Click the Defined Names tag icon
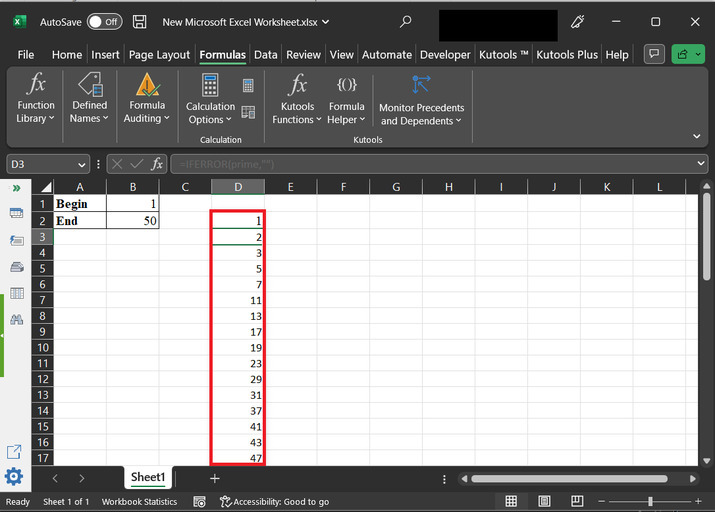Viewport: 715px width, 512px height. click(x=89, y=84)
